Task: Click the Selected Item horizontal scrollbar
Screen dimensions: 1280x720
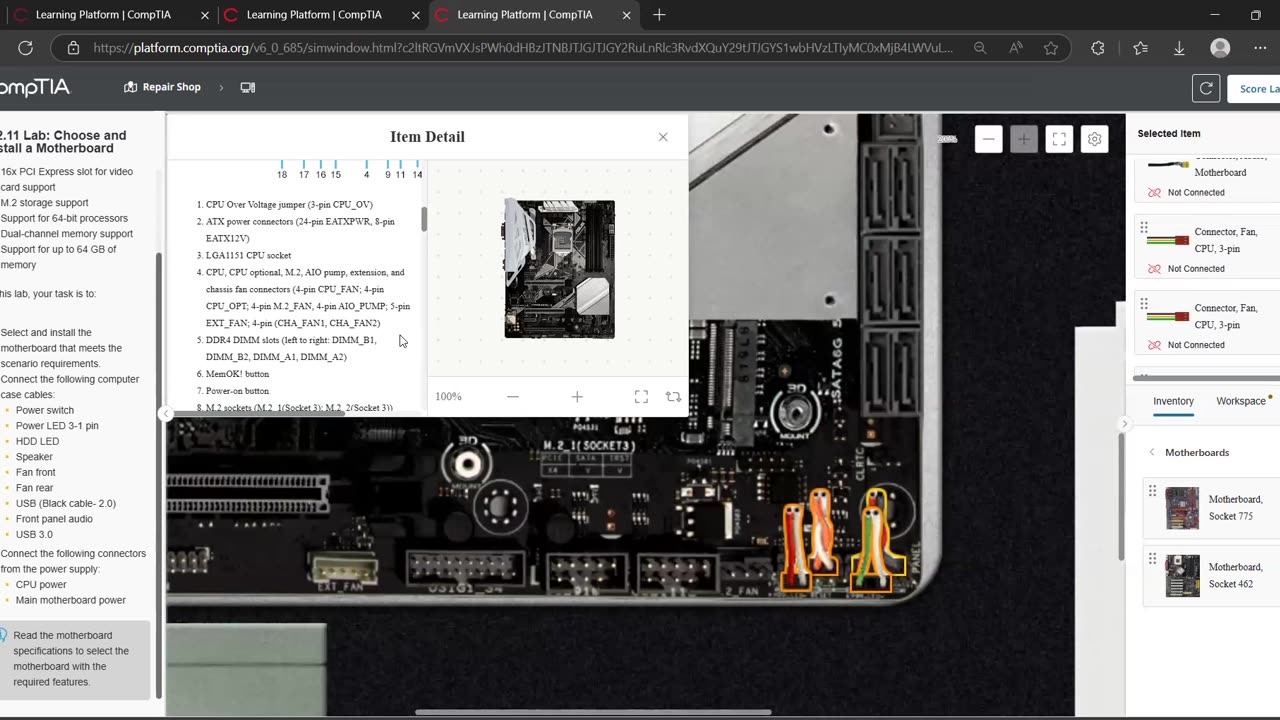Action: [x=1208, y=378]
